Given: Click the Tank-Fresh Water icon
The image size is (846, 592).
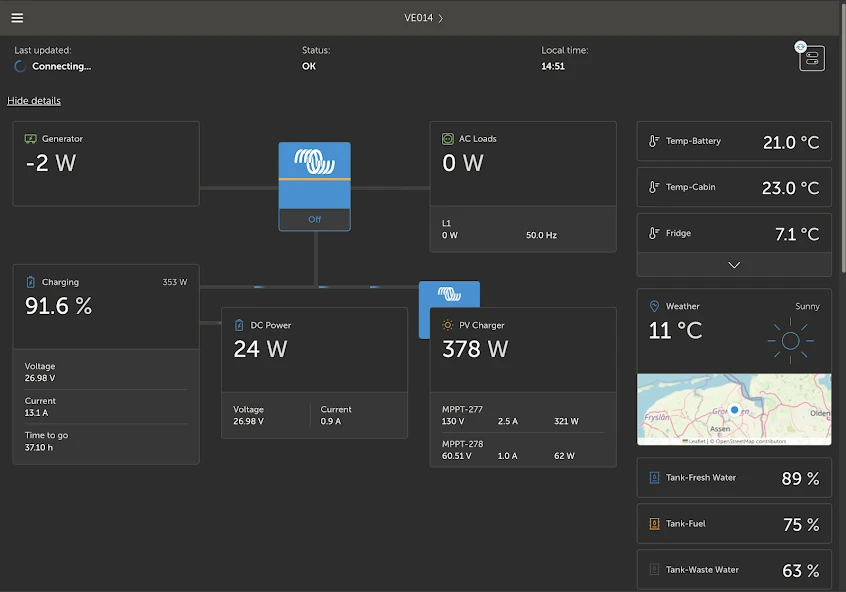Looking at the screenshot, I should tap(654, 478).
